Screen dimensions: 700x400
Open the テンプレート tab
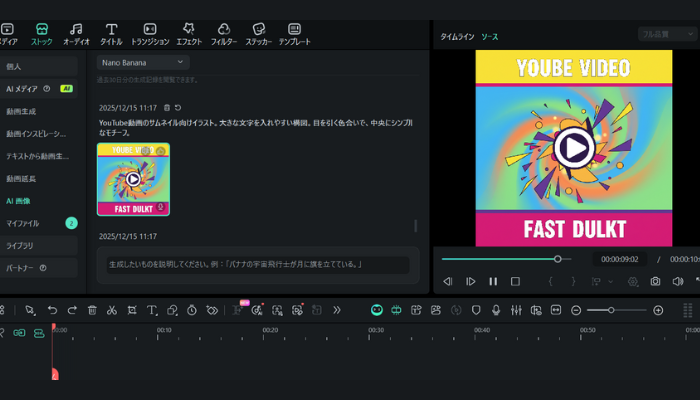(294, 34)
